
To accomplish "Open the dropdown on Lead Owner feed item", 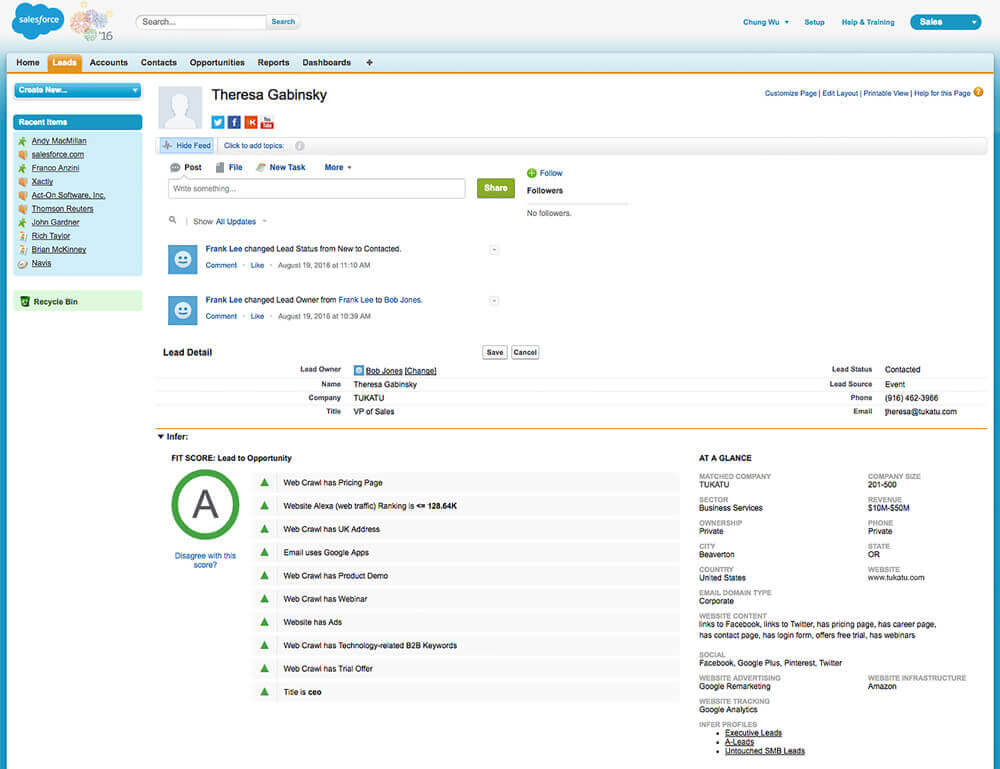I will click(494, 300).
